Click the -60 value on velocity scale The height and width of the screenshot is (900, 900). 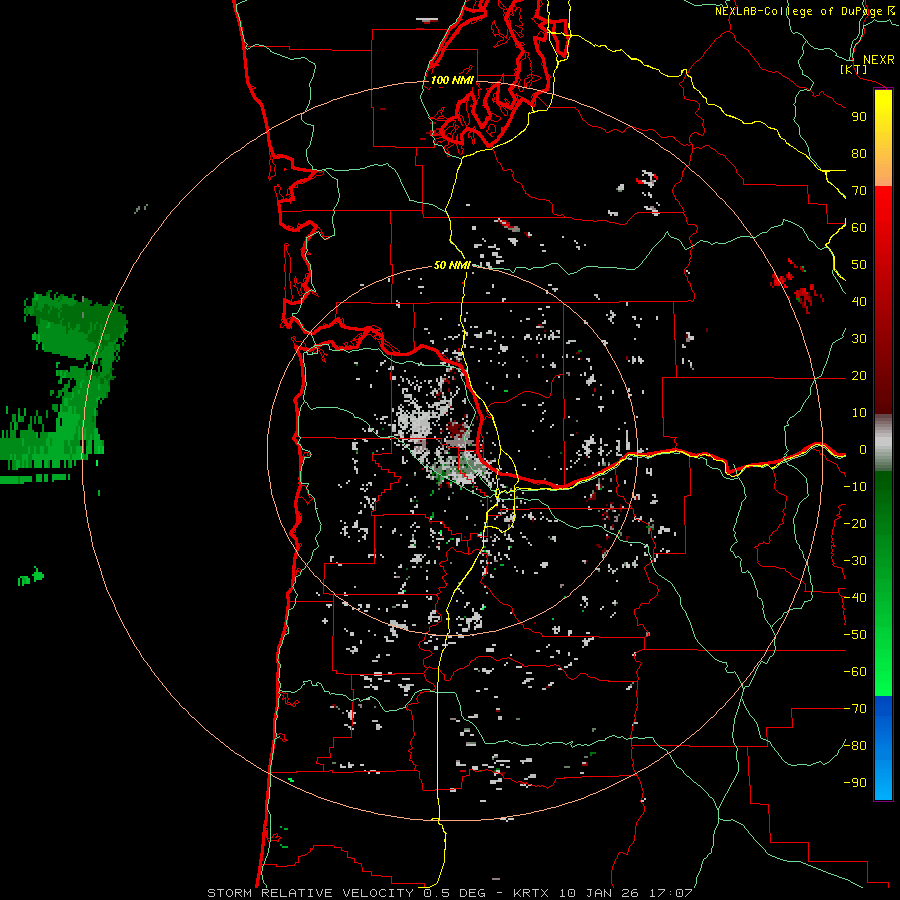[x=855, y=672]
